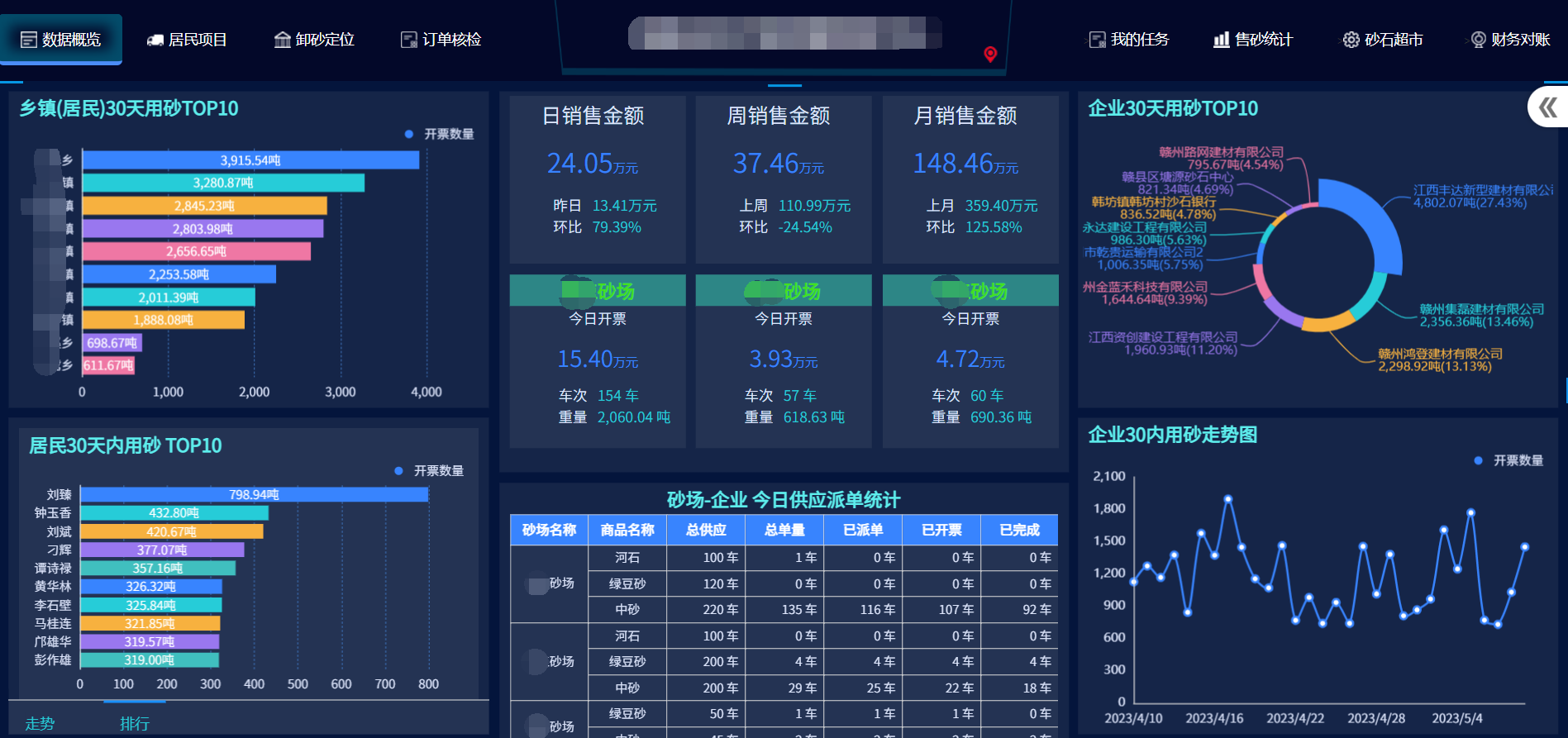
Task: Switch to the 走势 tab
Action: 40,723
